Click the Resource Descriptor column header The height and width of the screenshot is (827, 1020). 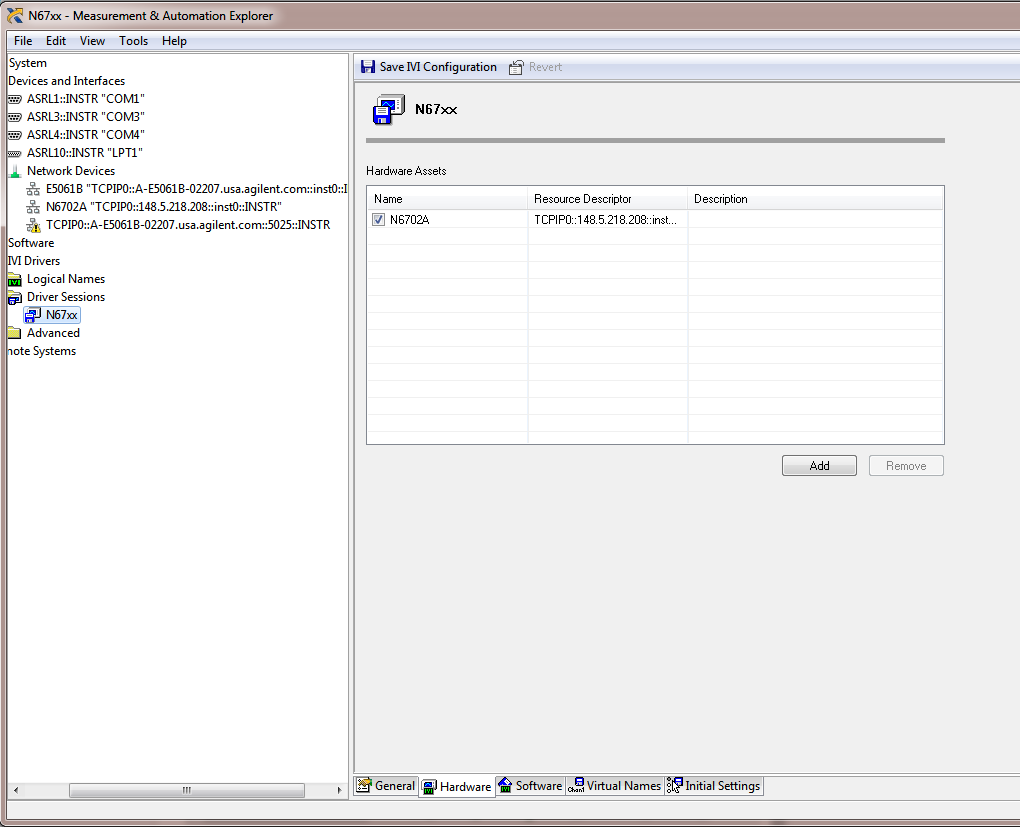tap(607, 199)
